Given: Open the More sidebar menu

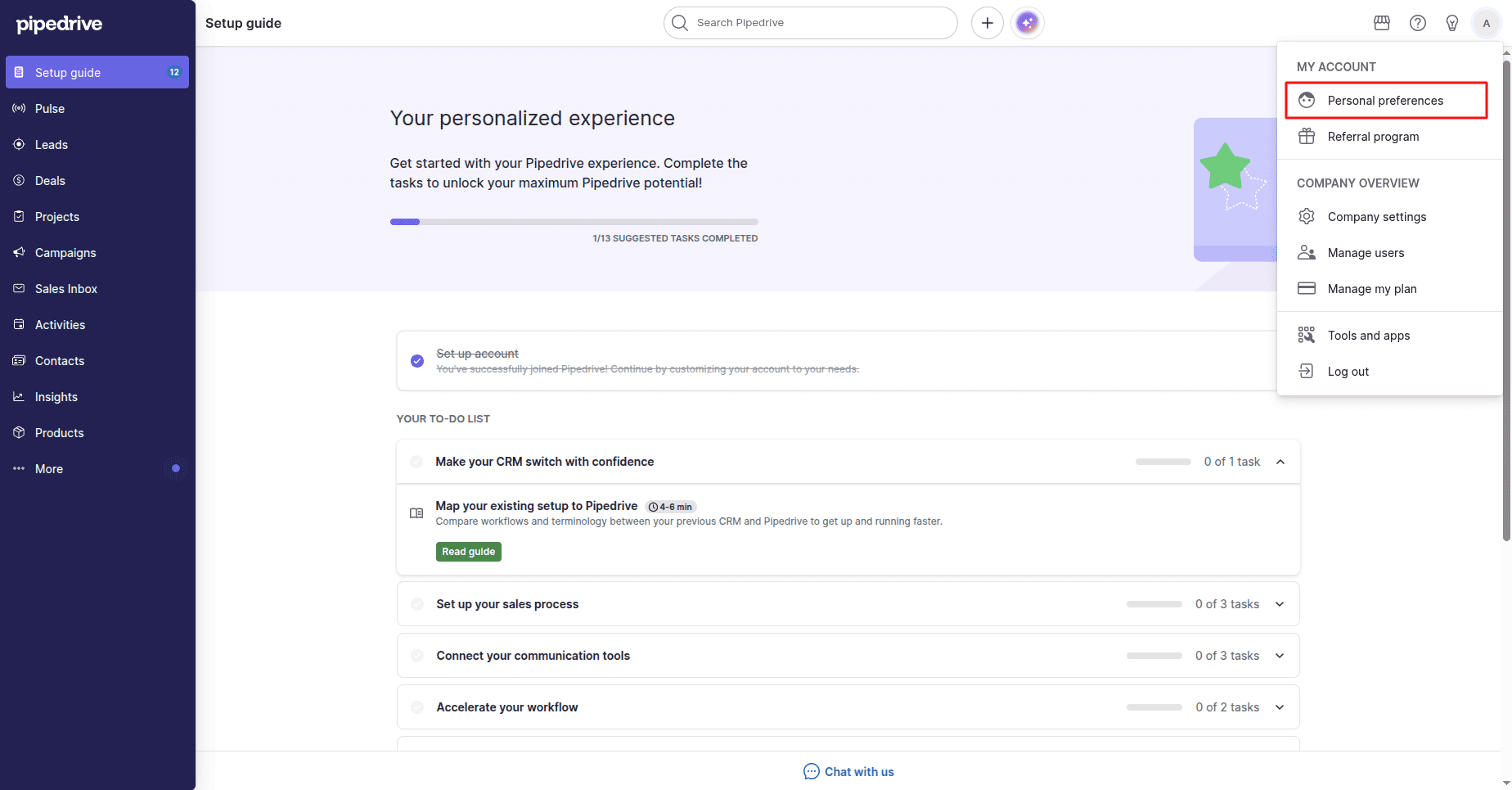Looking at the screenshot, I should pyautogui.click(x=97, y=468).
